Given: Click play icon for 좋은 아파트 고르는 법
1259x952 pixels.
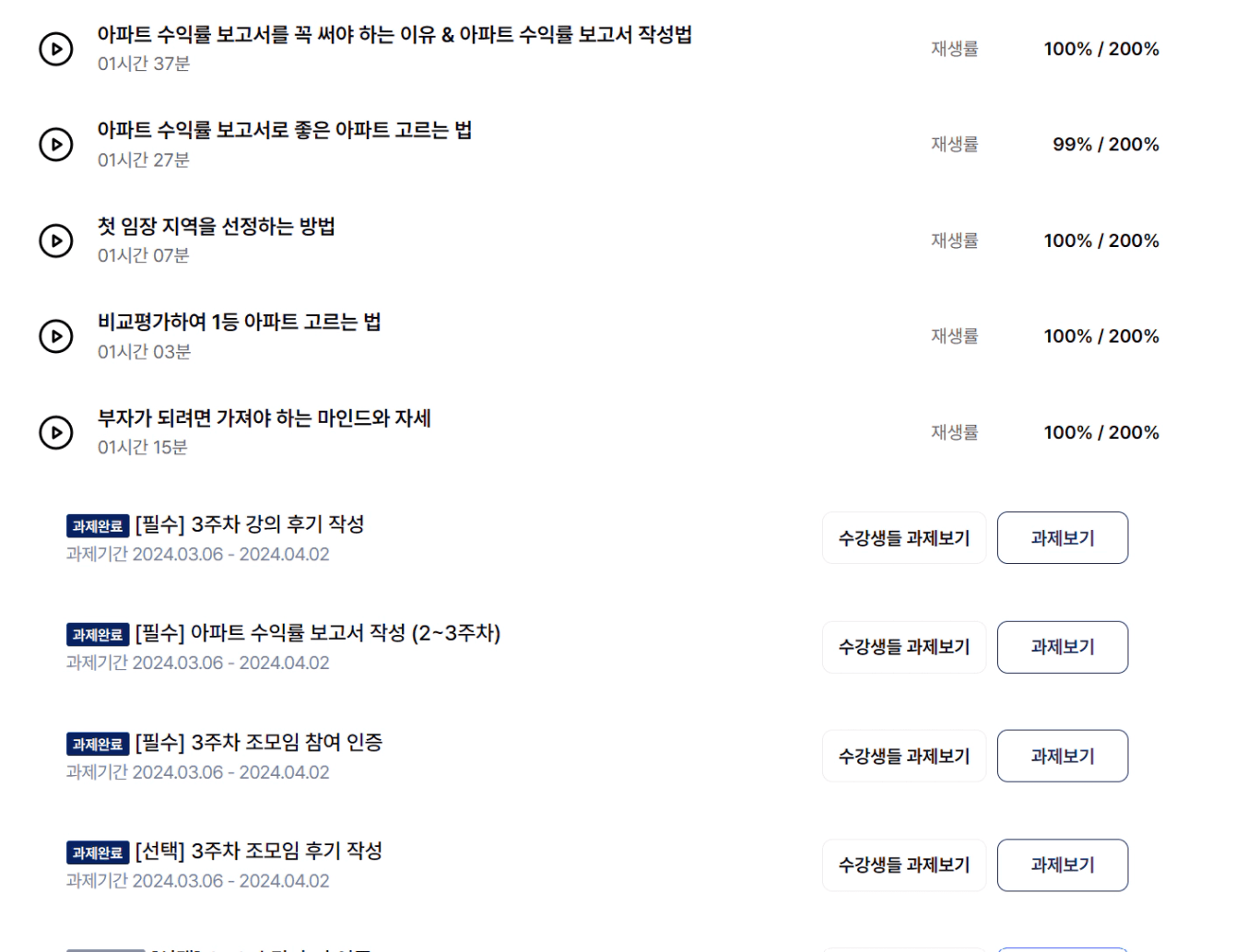Looking at the screenshot, I should pos(56,145).
